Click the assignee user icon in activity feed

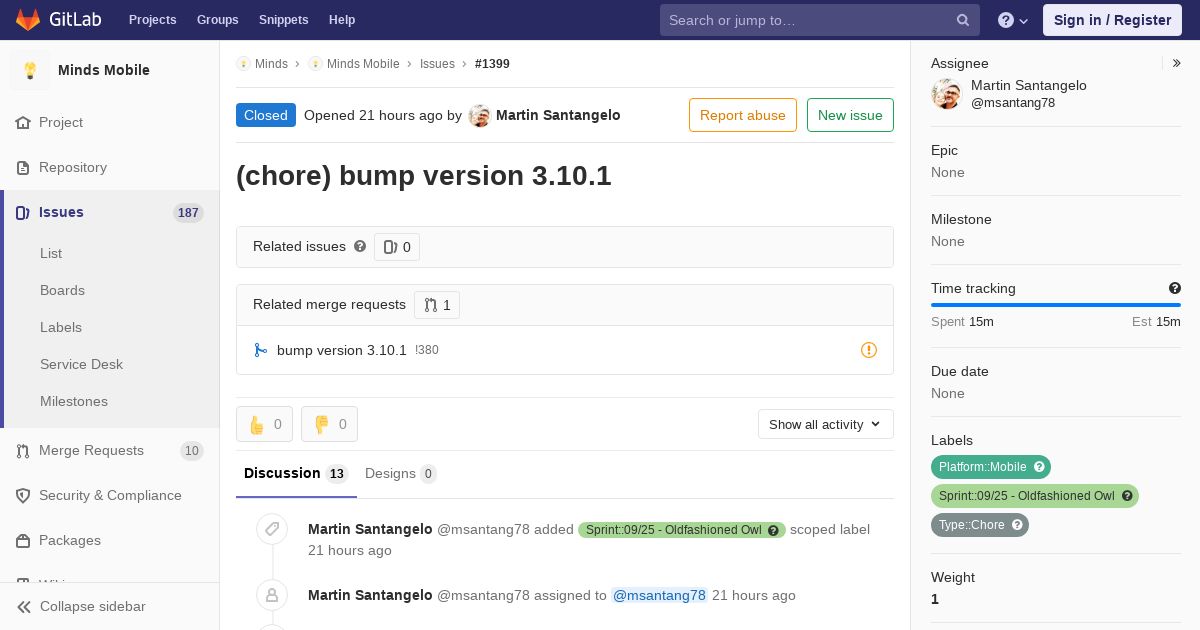tap(272, 595)
